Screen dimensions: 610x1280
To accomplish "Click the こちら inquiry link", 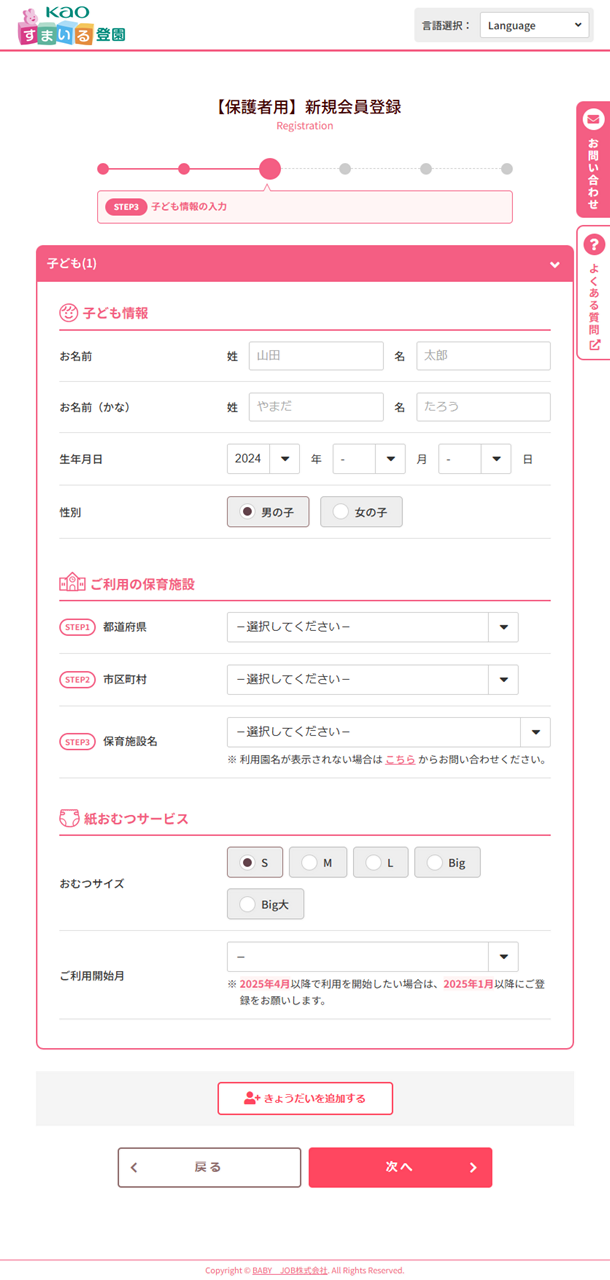I will (x=400, y=759).
